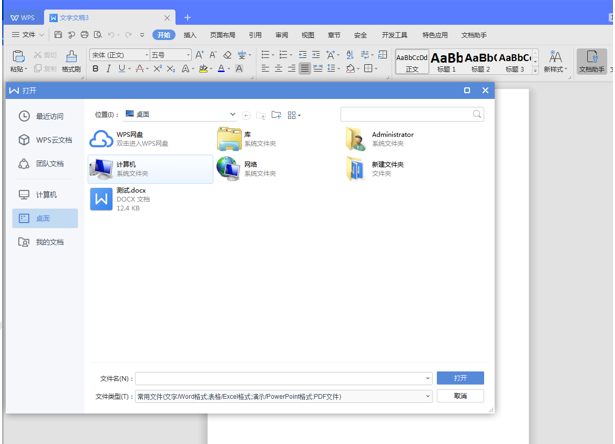Click the borders icon in ribbon

[x=368, y=69]
